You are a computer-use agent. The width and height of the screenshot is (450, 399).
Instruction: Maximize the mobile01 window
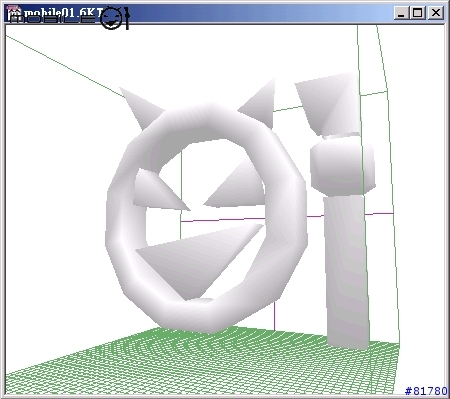418,13
